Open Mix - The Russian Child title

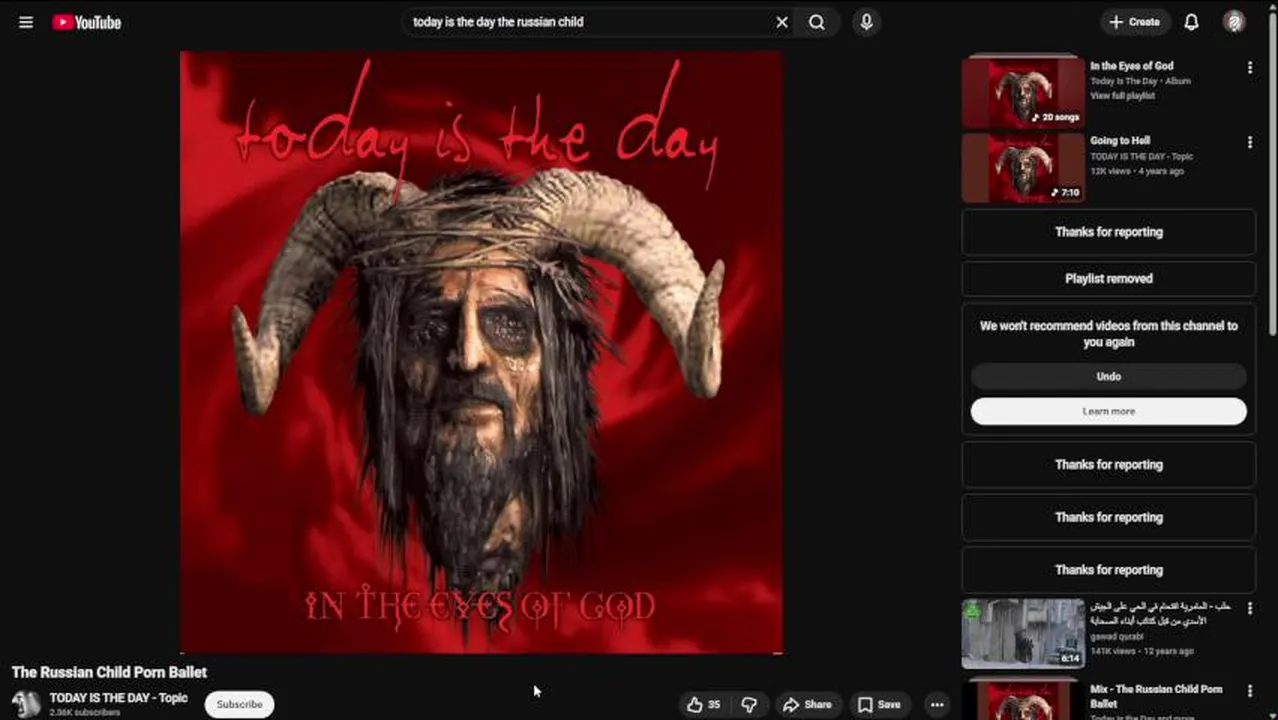tap(1156, 696)
